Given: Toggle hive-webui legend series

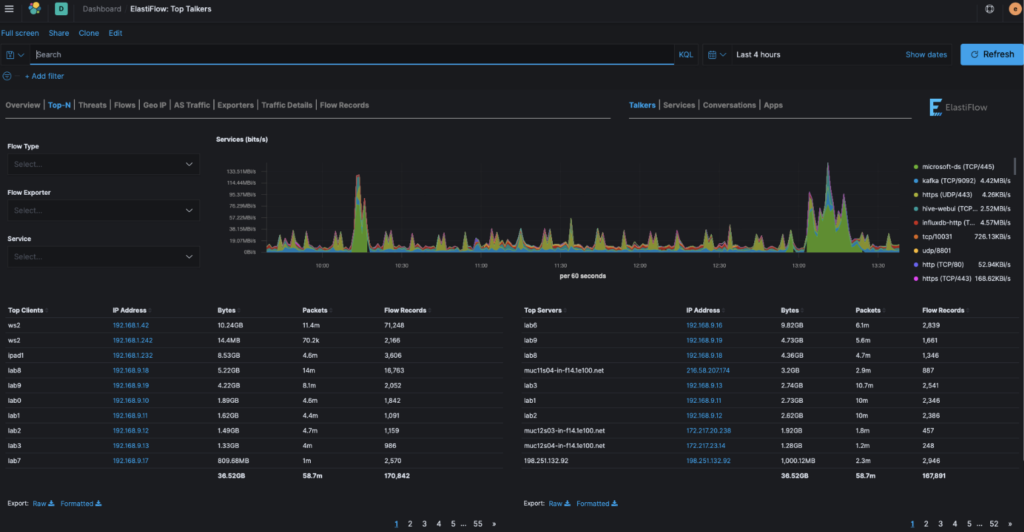Looking at the screenshot, I should [950, 209].
